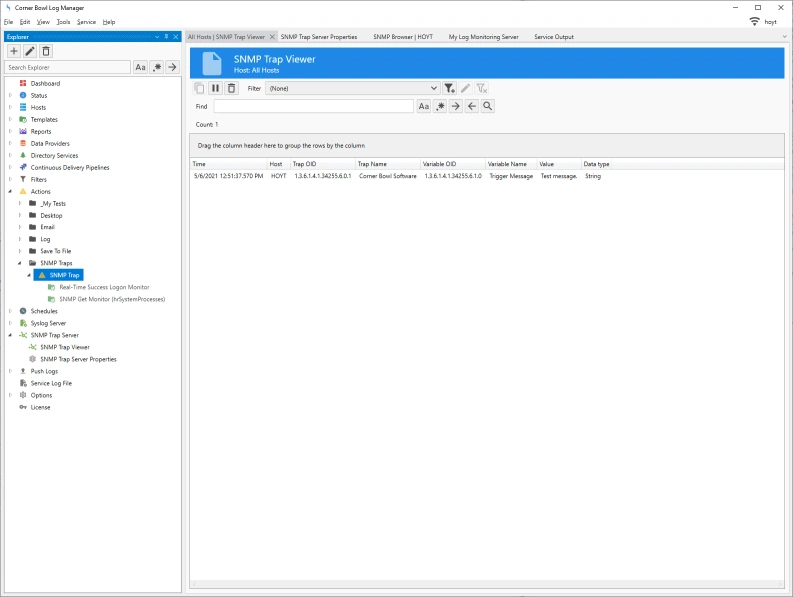Select Schedules in Explorer tree
Viewport: 793px width, 597px height.
tap(44, 311)
